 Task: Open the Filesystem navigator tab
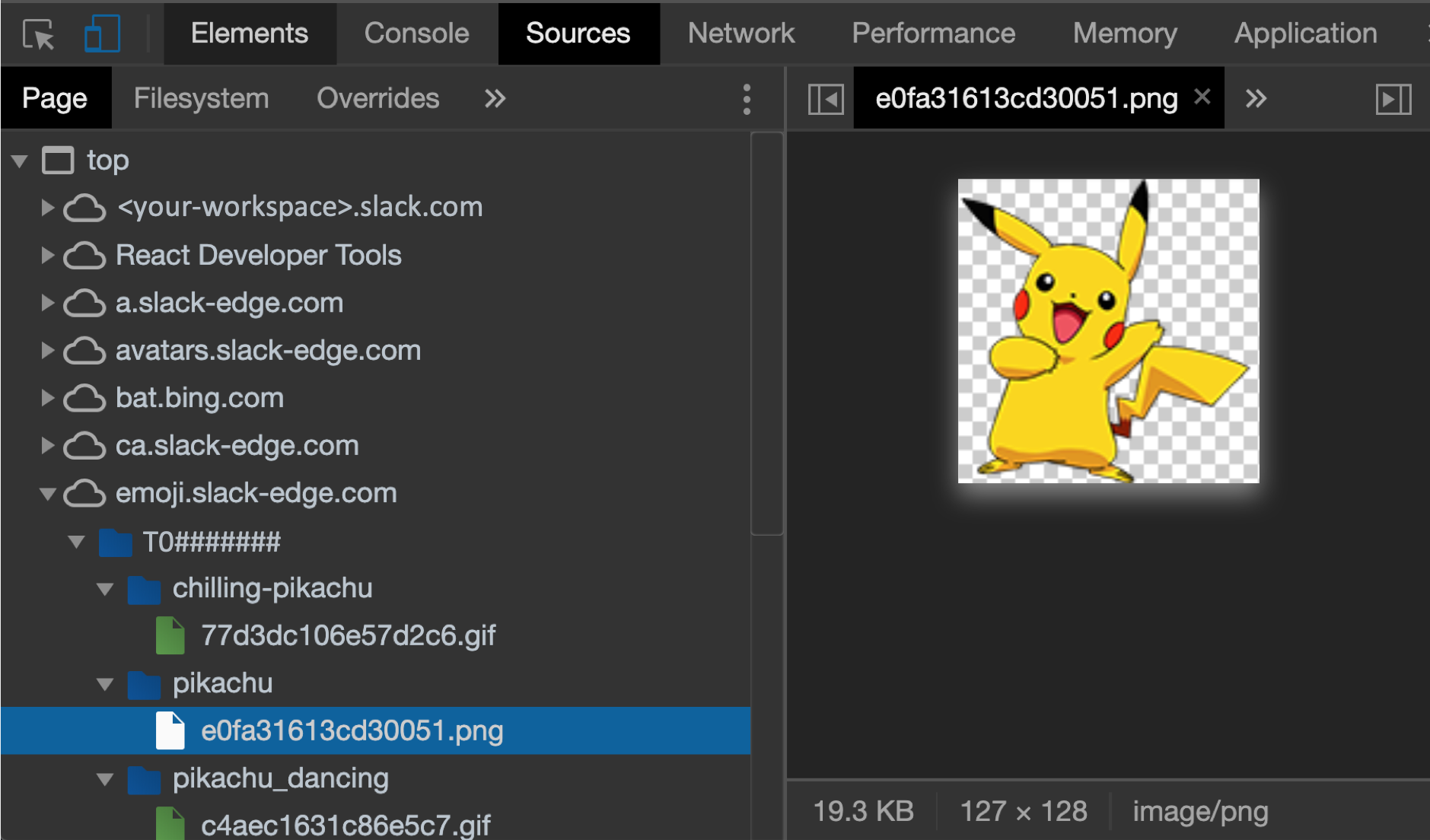click(201, 98)
